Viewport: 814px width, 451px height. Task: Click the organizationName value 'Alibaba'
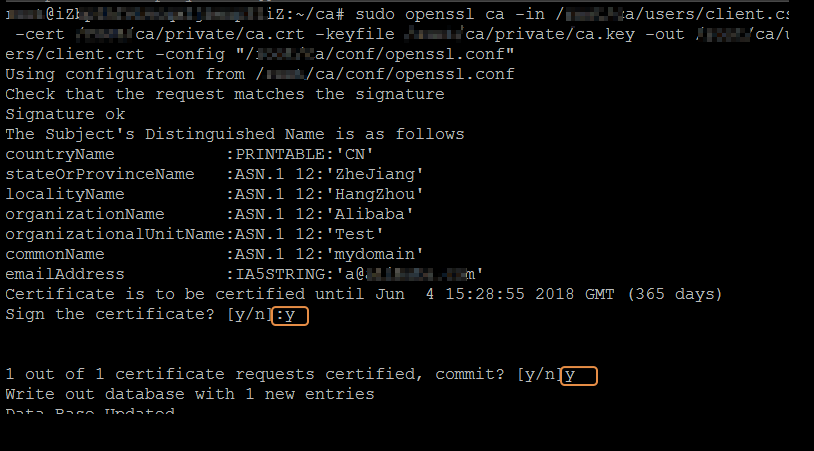tap(379, 215)
